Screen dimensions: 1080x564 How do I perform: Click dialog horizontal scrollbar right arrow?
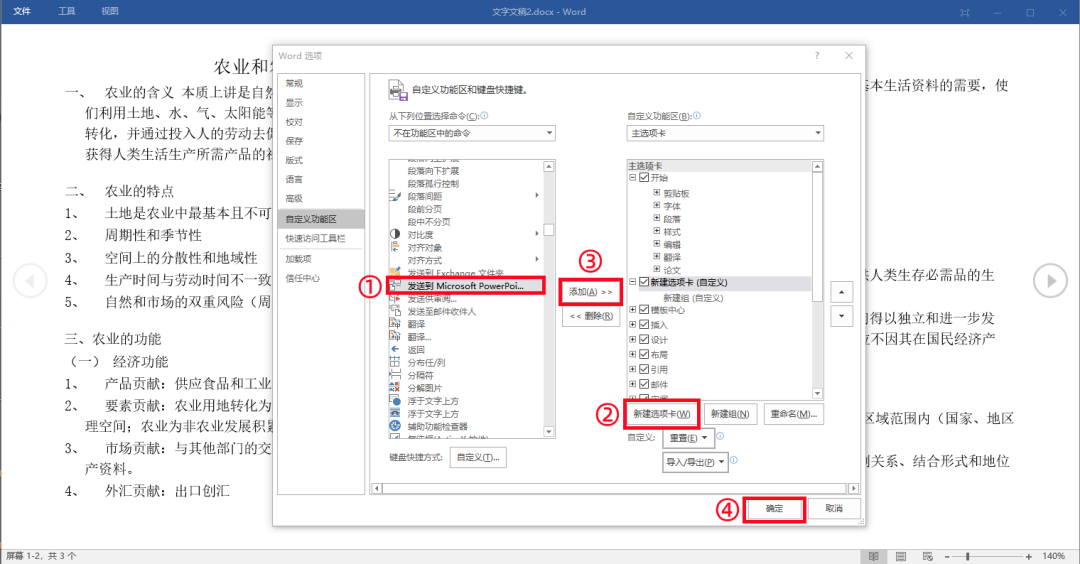pos(853,488)
